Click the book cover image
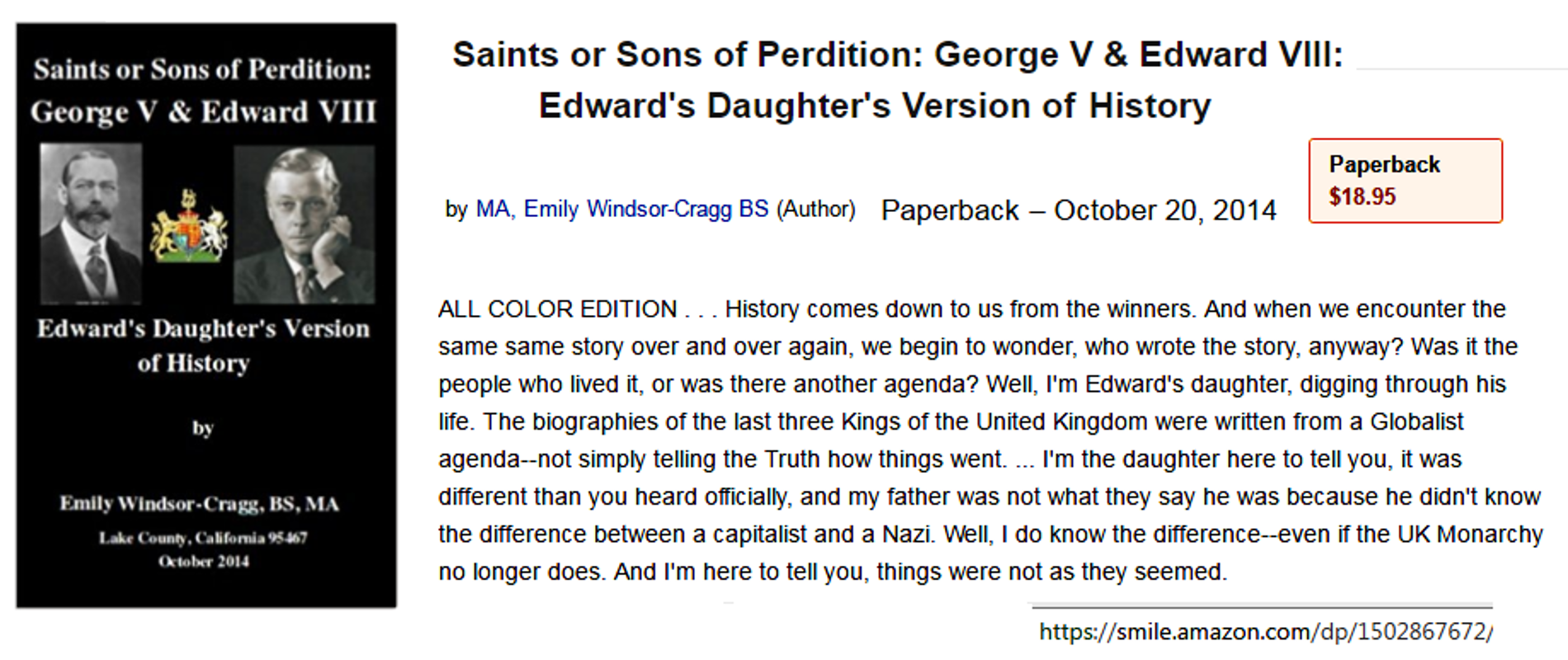 click(x=206, y=316)
